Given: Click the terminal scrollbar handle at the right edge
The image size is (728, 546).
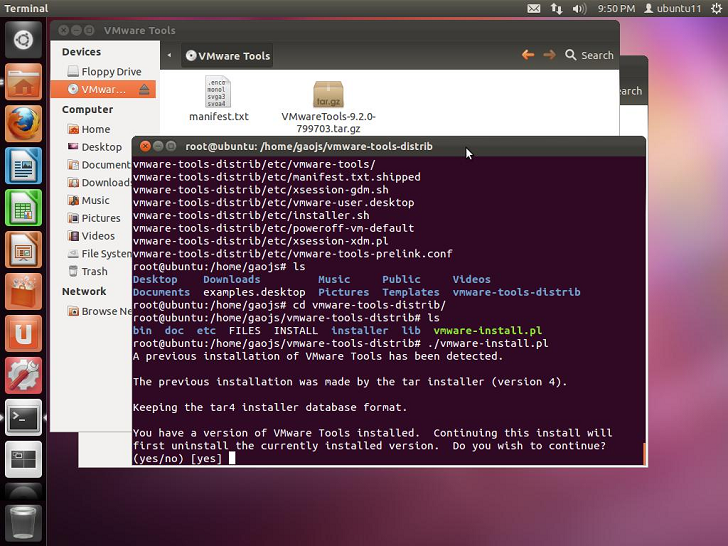Looking at the screenshot, I should pos(644,453).
